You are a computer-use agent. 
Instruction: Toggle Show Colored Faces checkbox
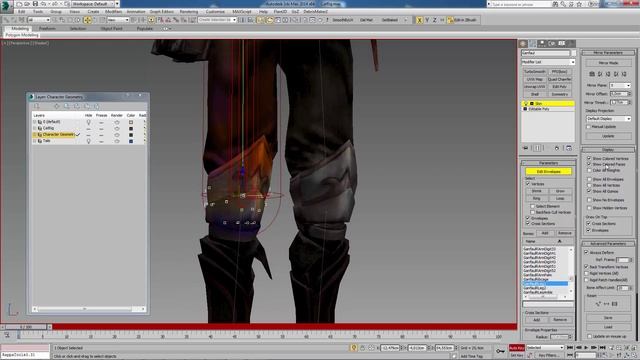pyautogui.click(x=589, y=164)
